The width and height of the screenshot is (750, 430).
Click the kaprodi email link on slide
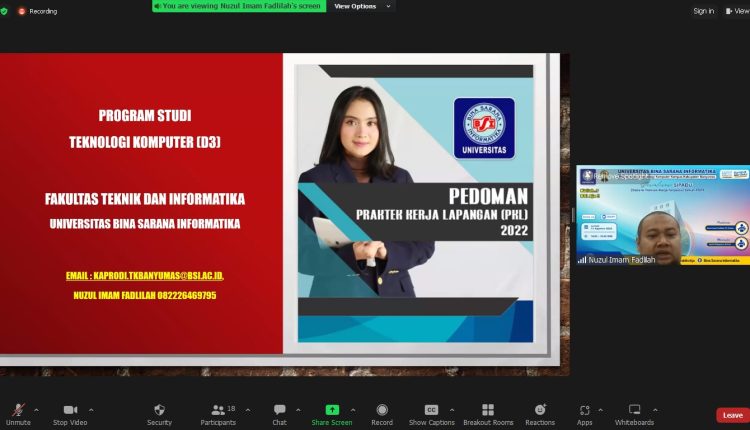145,276
